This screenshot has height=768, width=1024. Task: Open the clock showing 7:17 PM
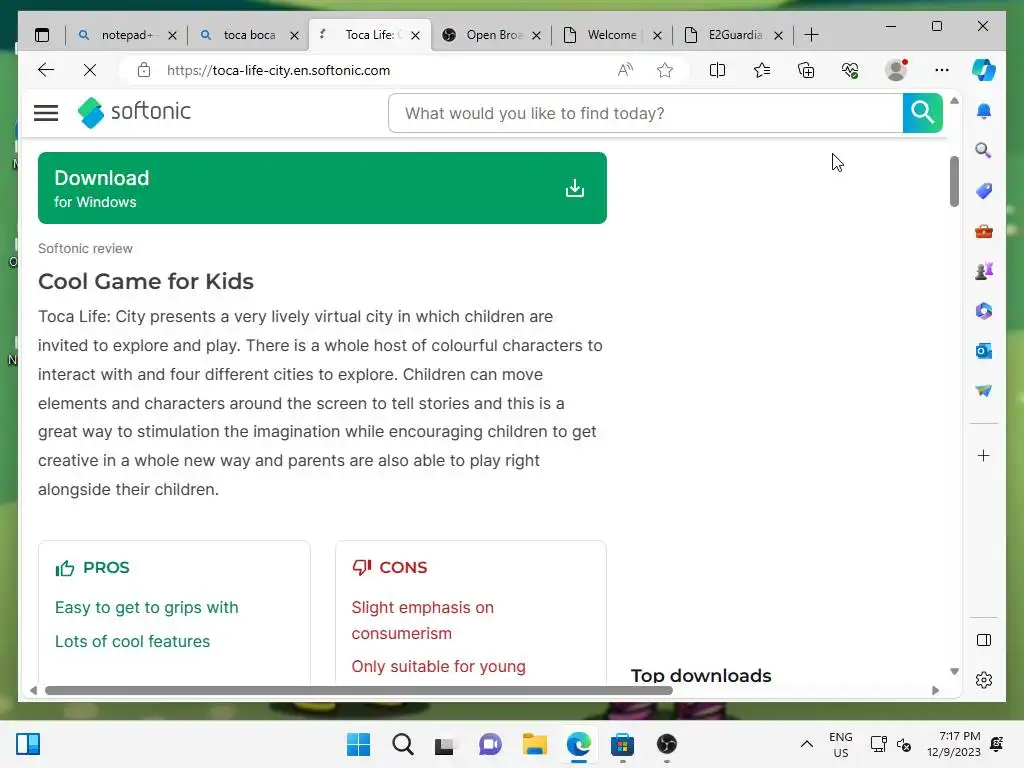point(954,744)
